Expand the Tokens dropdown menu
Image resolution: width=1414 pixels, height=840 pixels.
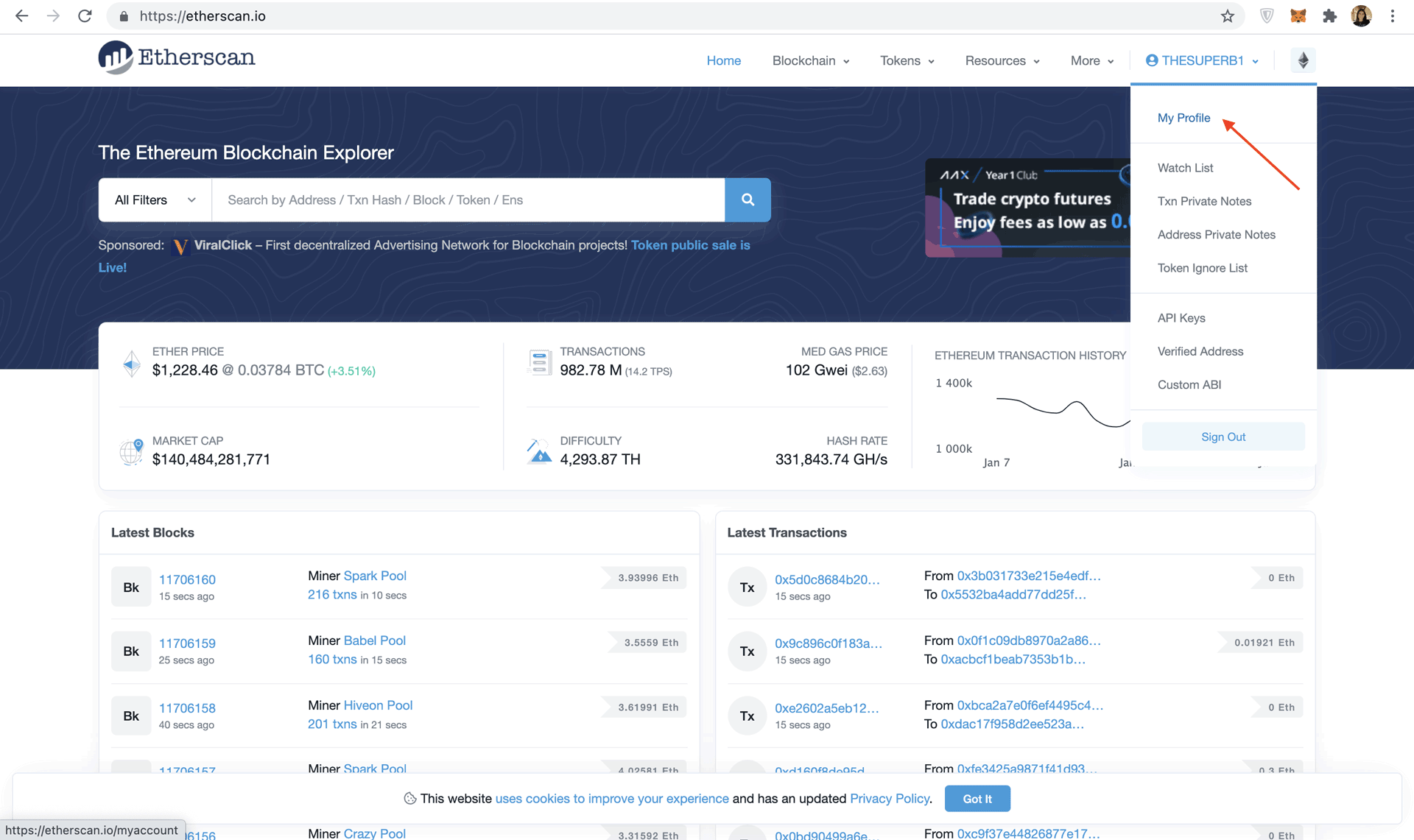pyautogui.click(x=905, y=60)
